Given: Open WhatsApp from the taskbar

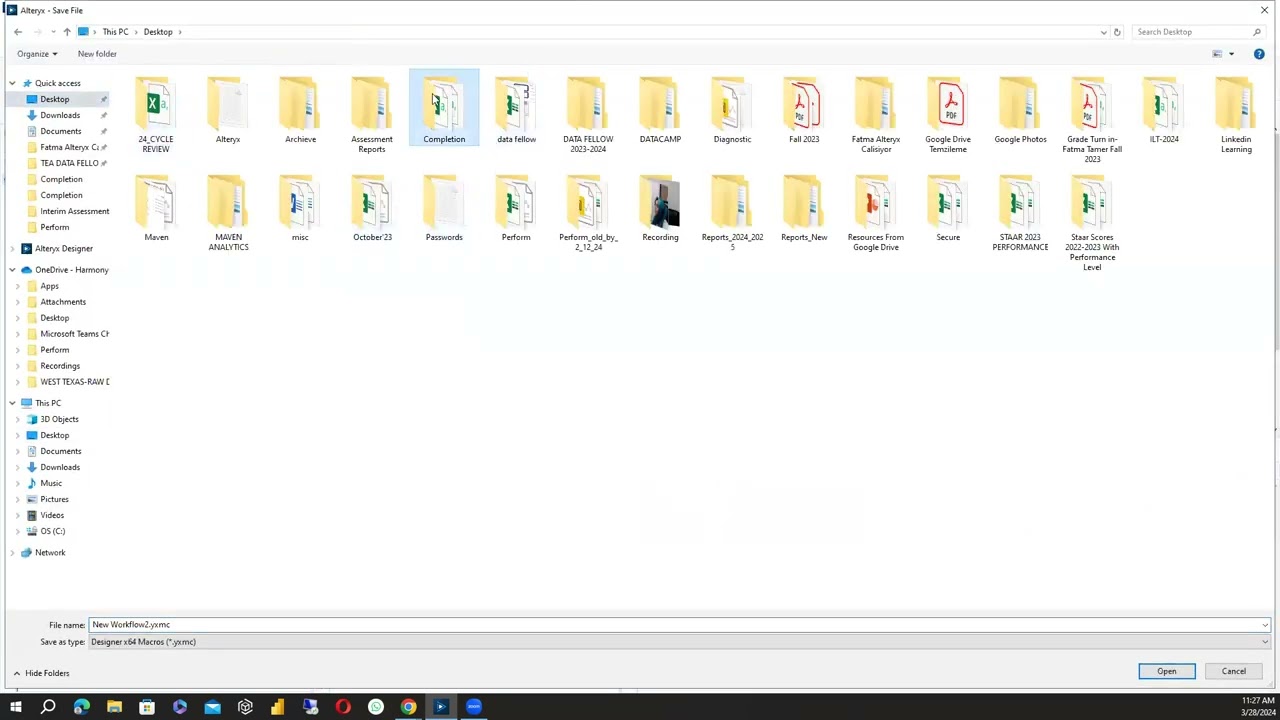Looking at the screenshot, I should (x=375, y=707).
